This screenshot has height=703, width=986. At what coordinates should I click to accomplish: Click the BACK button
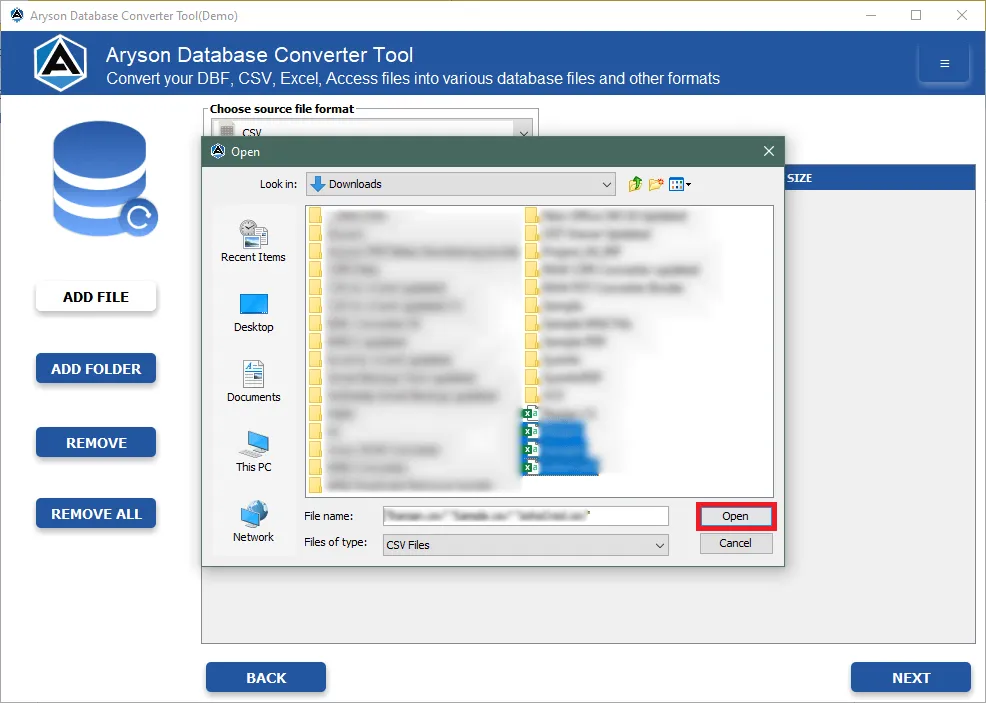[266, 678]
